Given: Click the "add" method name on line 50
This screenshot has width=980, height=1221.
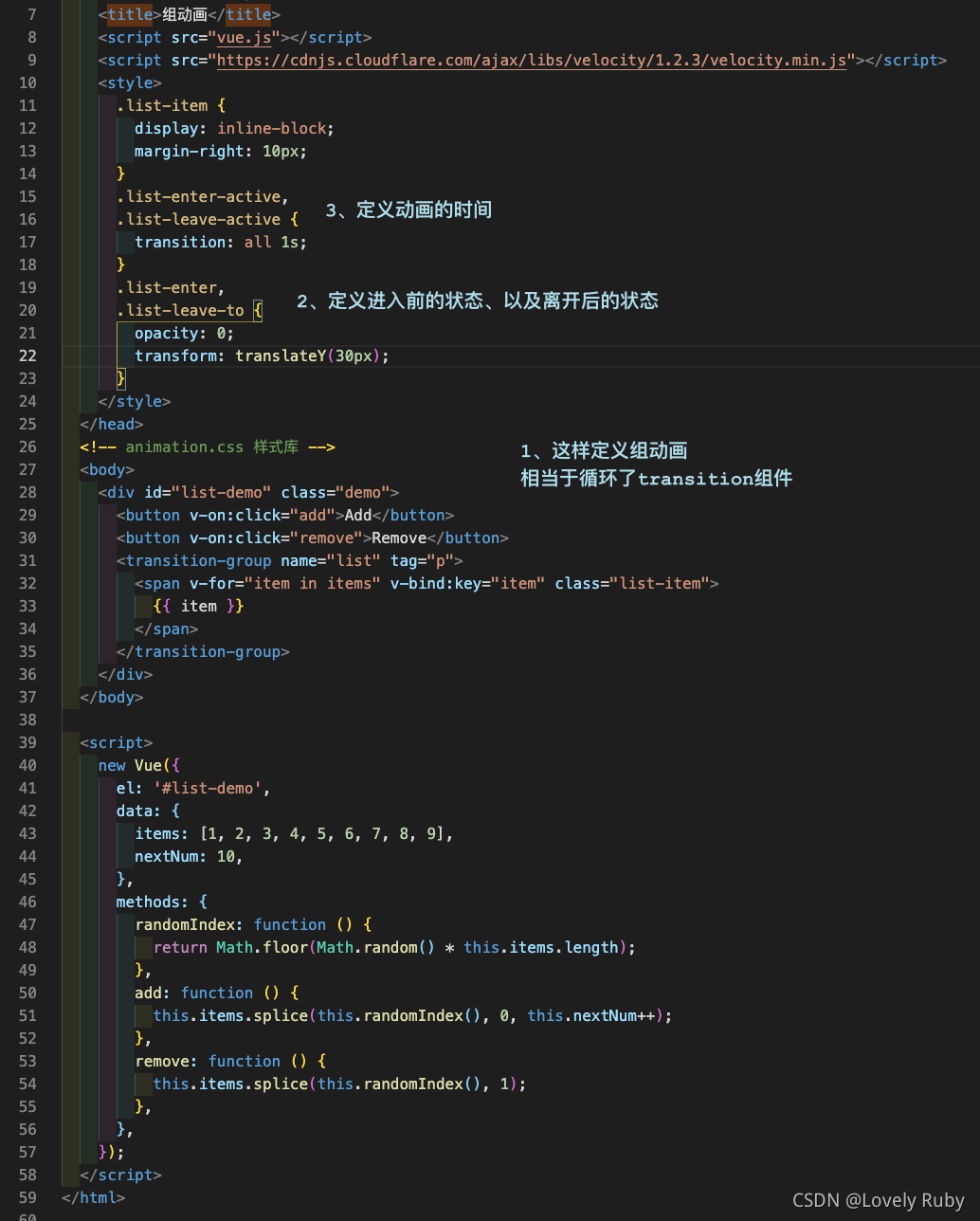Looking at the screenshot, I should click(148, 993).
